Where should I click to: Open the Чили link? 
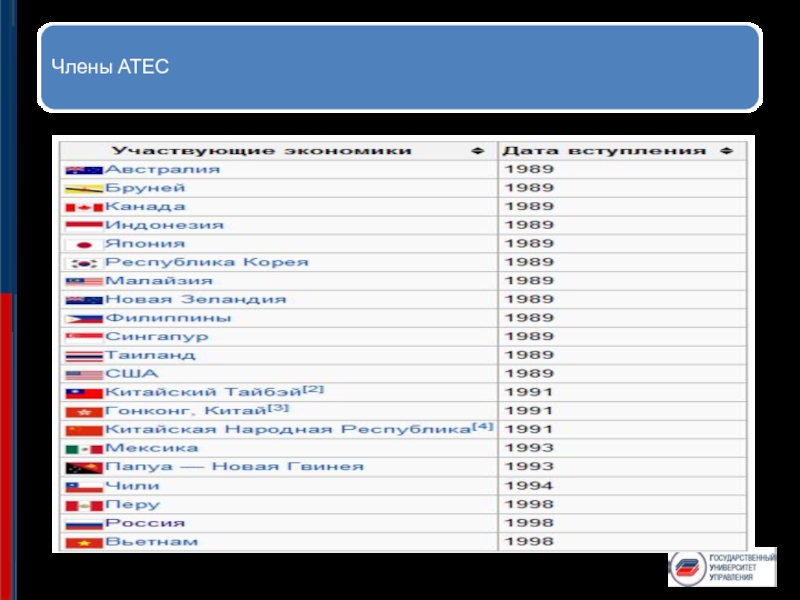[x=132, y=486]
